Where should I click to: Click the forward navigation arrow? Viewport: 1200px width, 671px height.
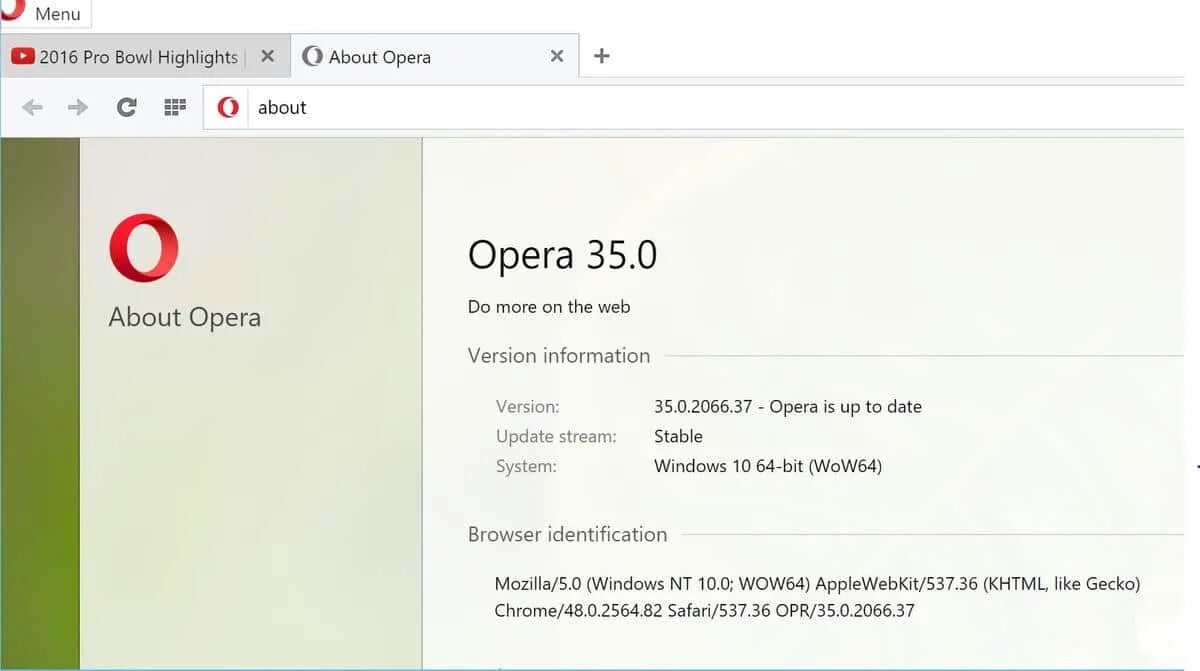(77, 107)
